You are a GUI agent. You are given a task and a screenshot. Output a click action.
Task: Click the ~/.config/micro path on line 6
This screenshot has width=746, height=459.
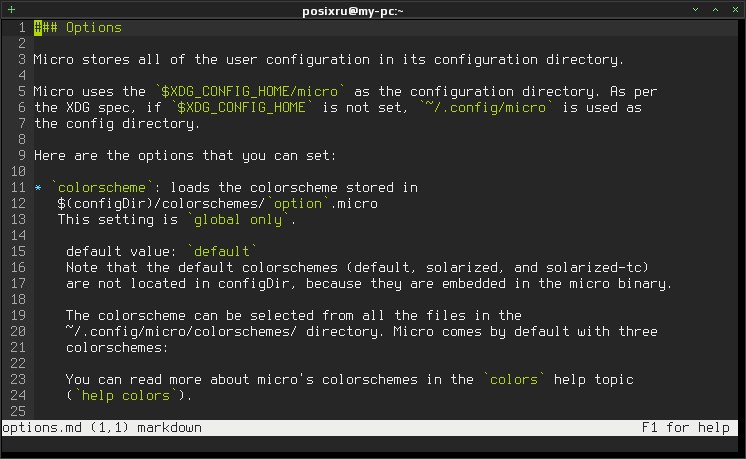tap(486, 107)
